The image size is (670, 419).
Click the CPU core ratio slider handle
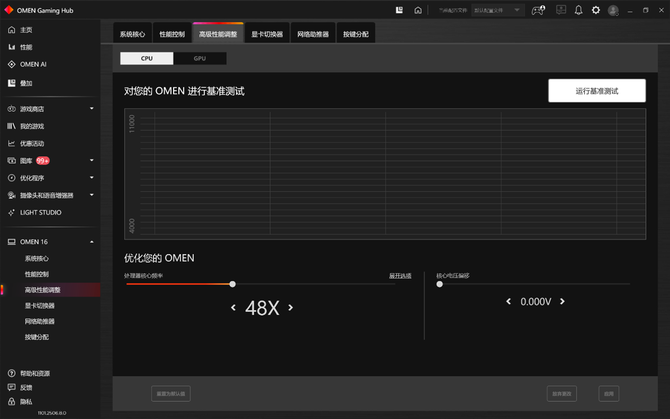[233, 284]
